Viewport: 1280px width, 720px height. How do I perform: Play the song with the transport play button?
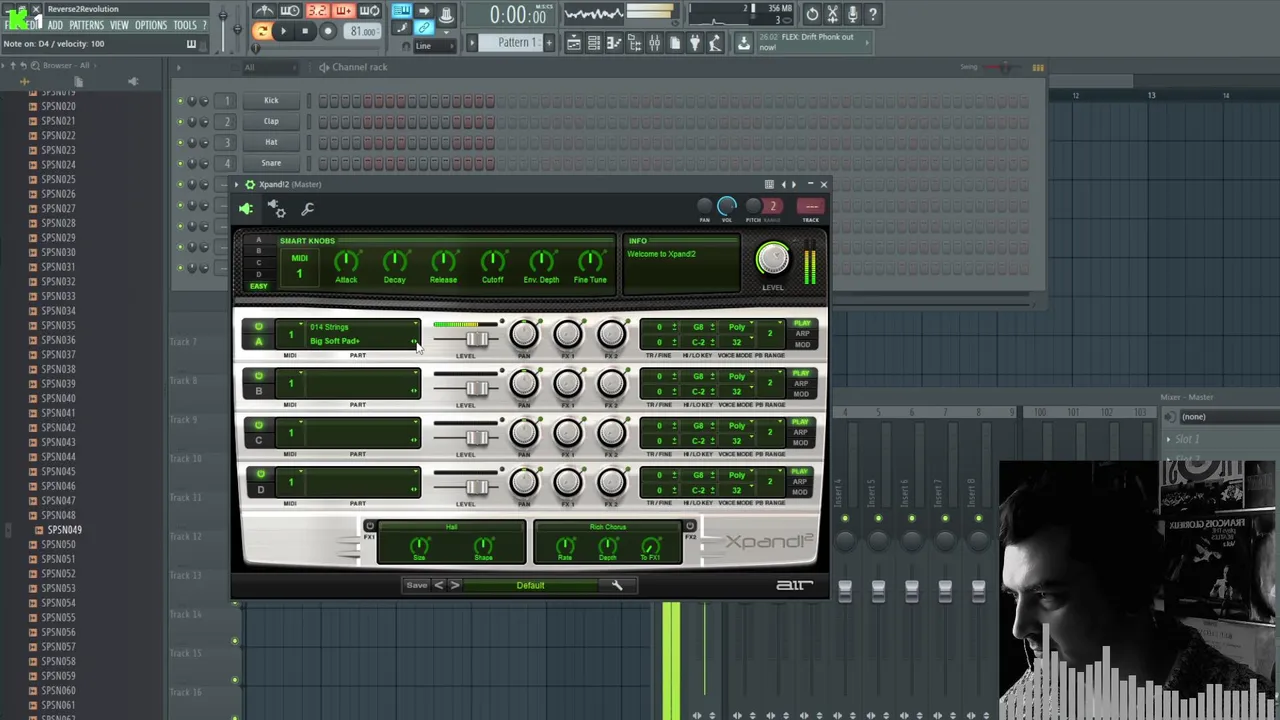283,31
